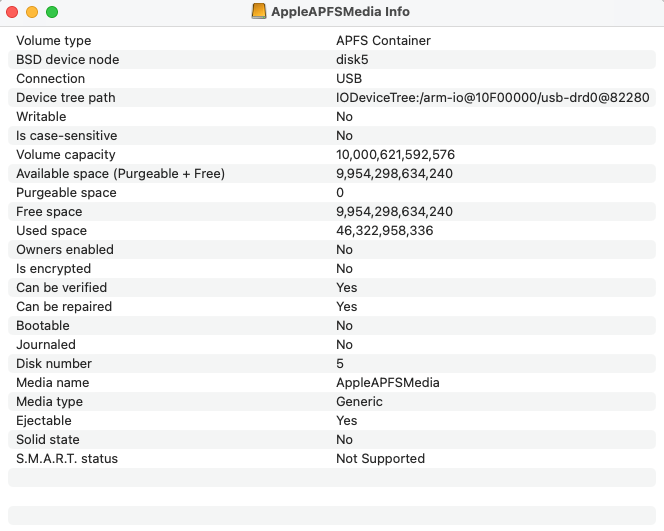Minimize the Info window with yellow button

pyautogui.click(x=32, y=12)
